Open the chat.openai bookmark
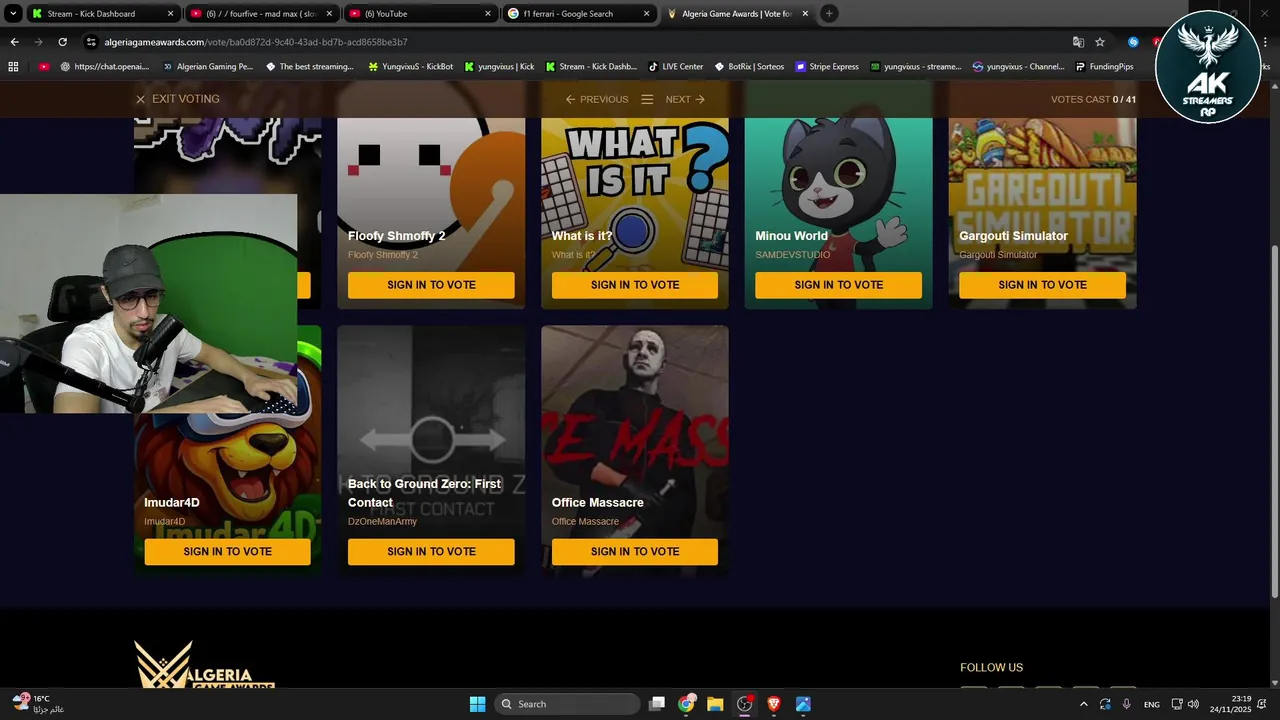Image resolution: width=1280 pixels, height=720 pixels. coord(104,67)
